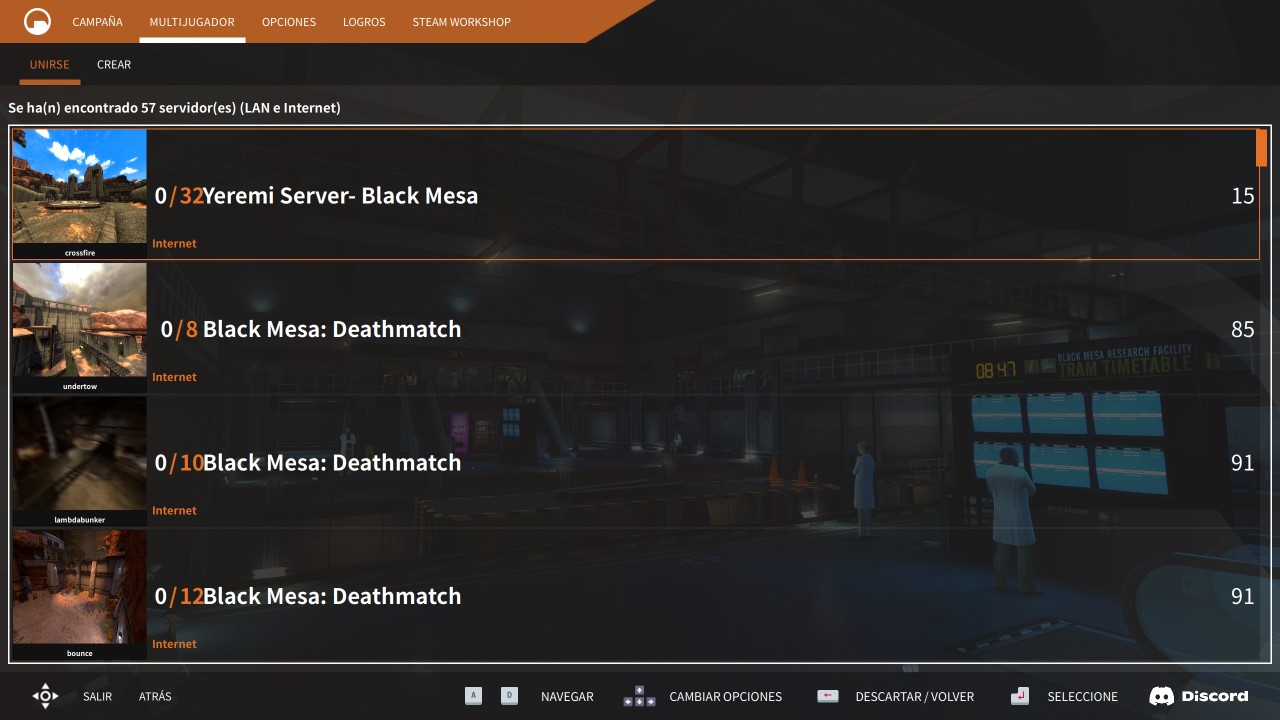Click the Internet label on the bounce row
Viewport: 1280px width, 720px height.
174,644
